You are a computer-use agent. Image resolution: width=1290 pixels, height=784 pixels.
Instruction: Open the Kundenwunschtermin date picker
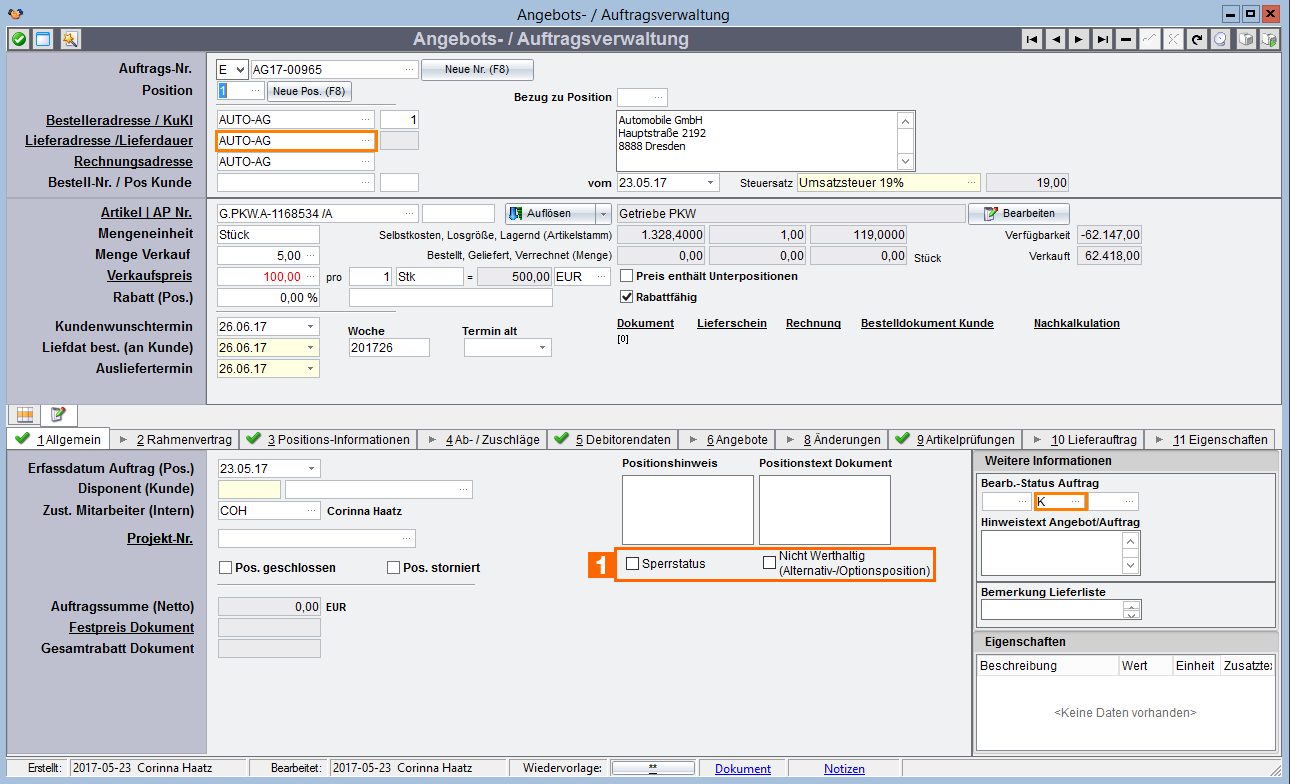311,326
